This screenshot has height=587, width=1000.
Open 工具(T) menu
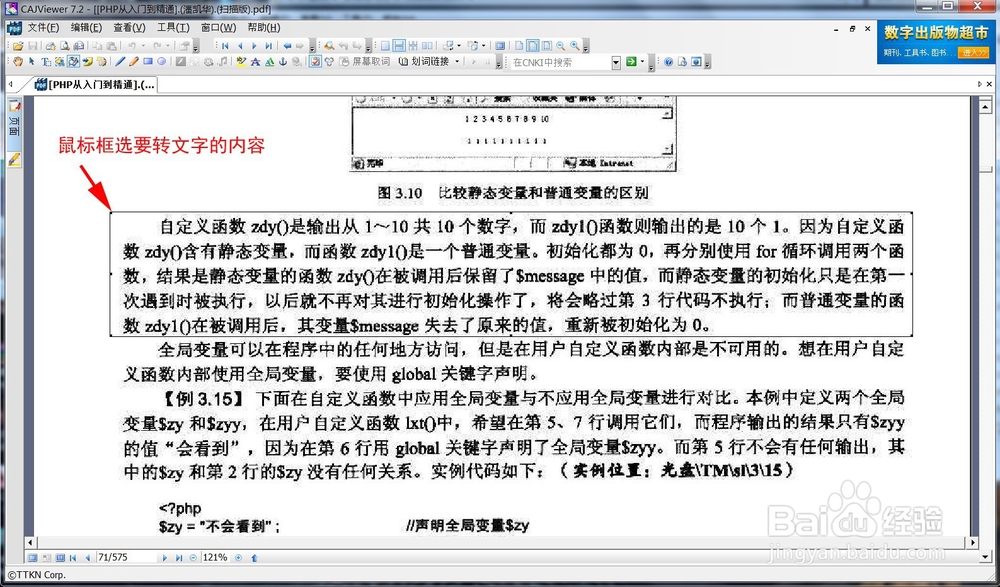(x=173, y=27)
